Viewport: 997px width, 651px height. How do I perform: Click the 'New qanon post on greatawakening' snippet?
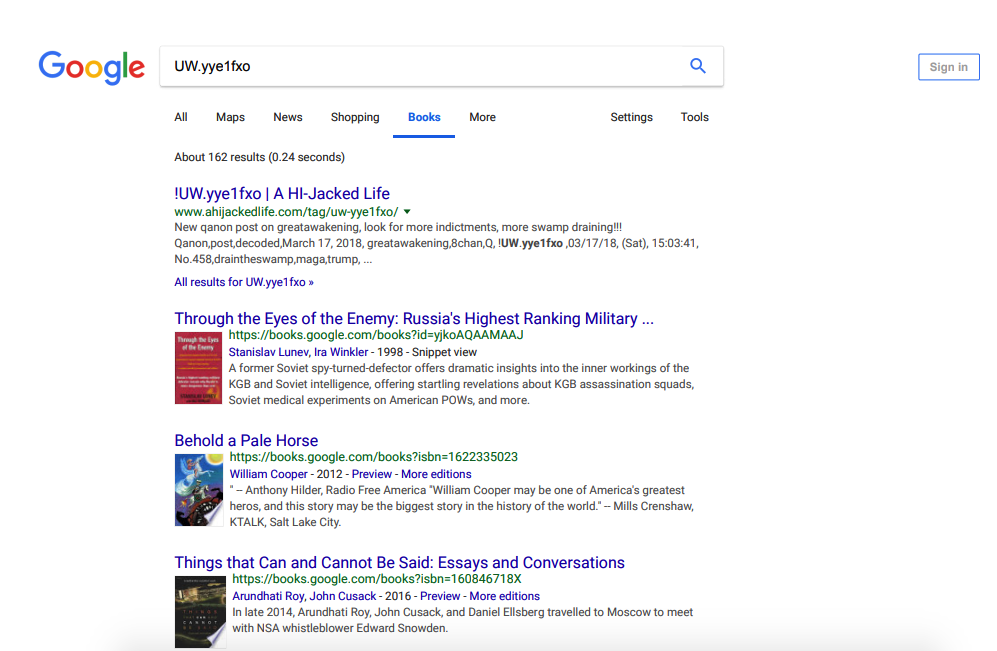click(x=436, y=243)
